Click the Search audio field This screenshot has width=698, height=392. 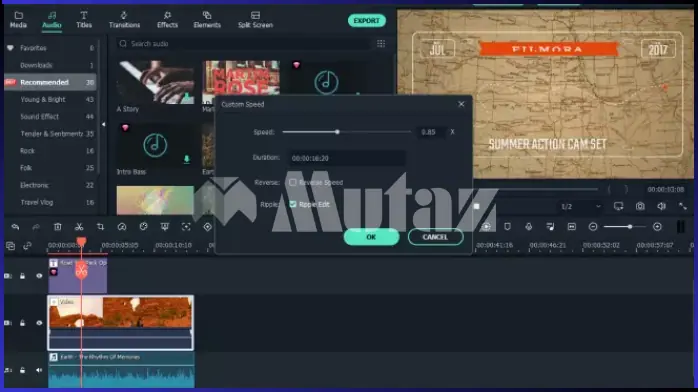click(x=243, y=44)
